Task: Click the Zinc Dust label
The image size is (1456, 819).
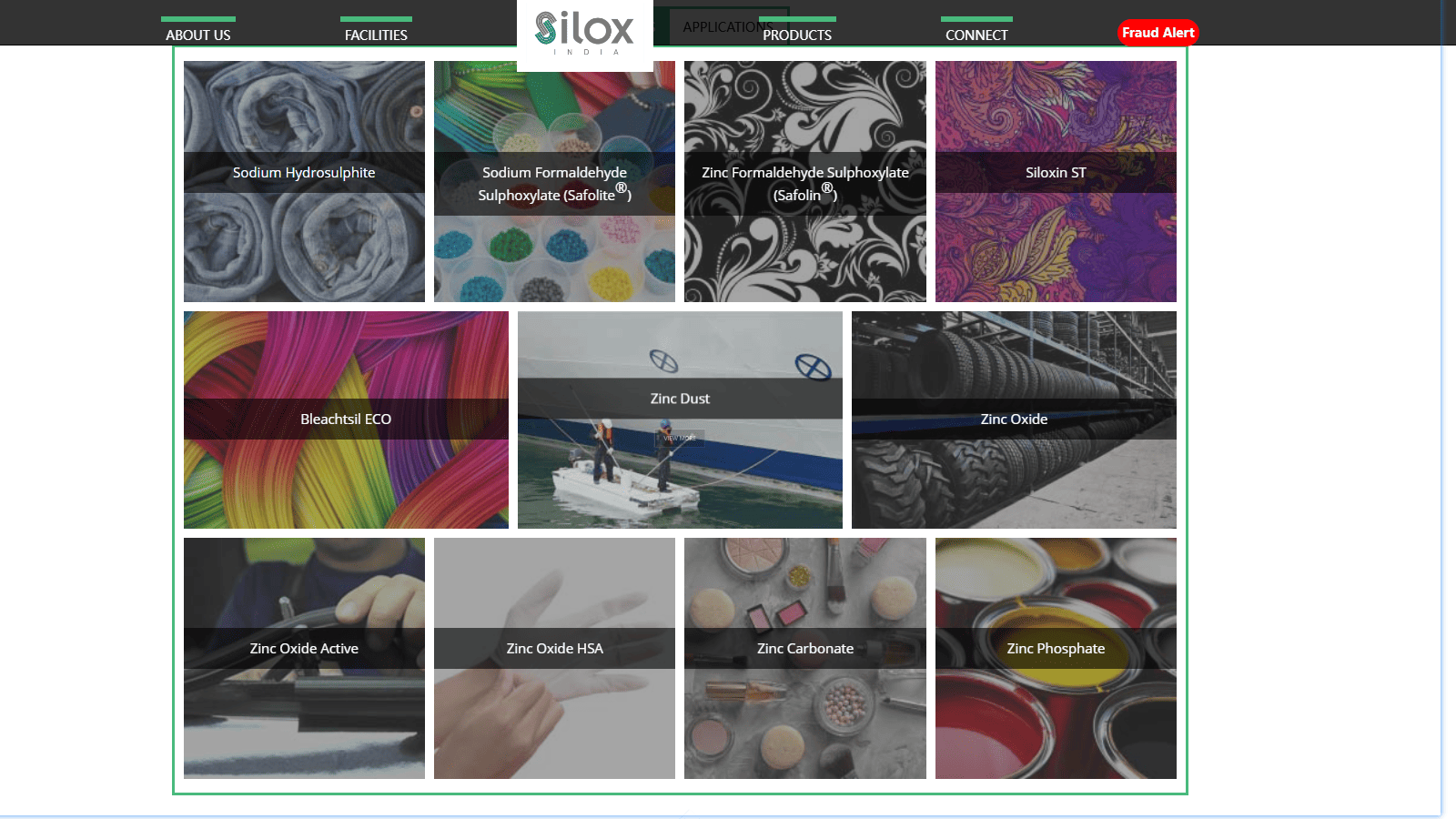Action: [x=680, y=399]
